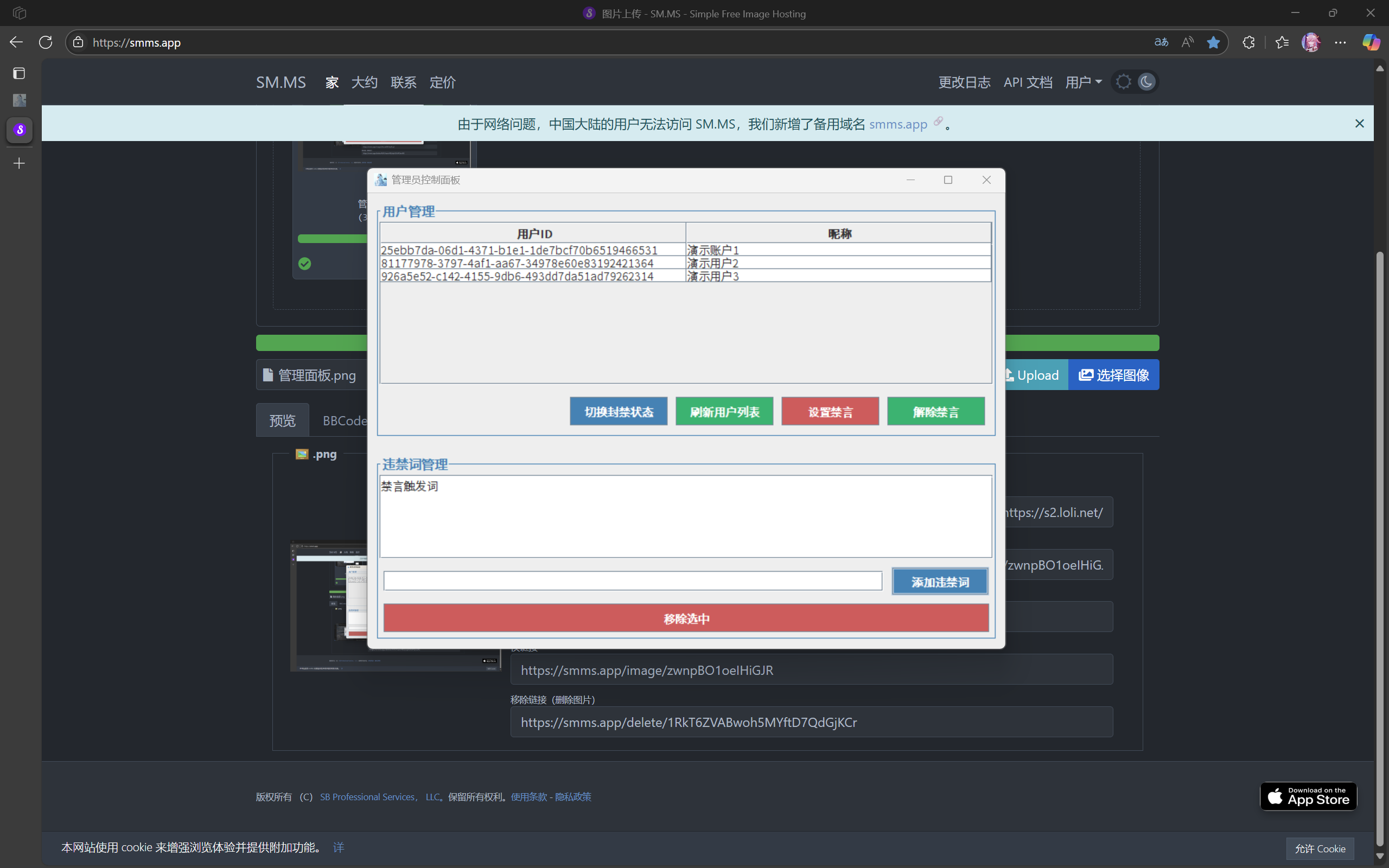Open the browser extensions puzzle icon
1389x868 pixels.
(1248, 42)
